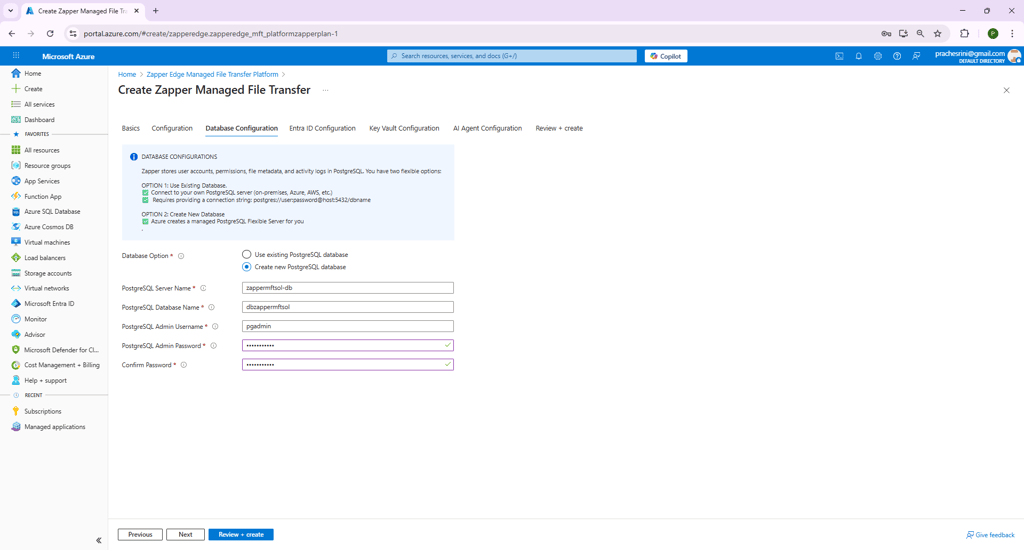Focus the PostgreSQL Database Name field
The image size is (1024, 550).
click(x=347, y=307)
